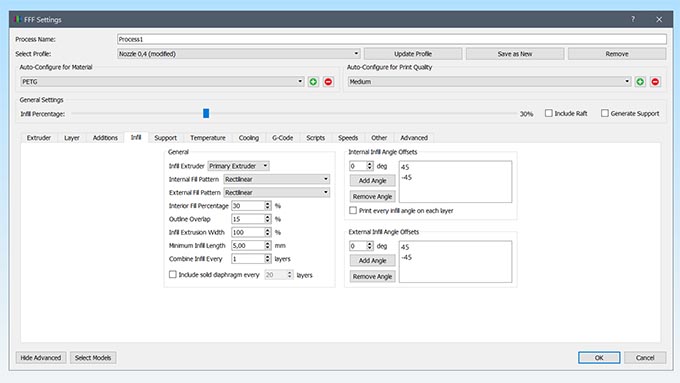Select -45 in the Internal Infill Angle list
The height and width of the screenshot is (383, 680).
(x=406, y=177)
